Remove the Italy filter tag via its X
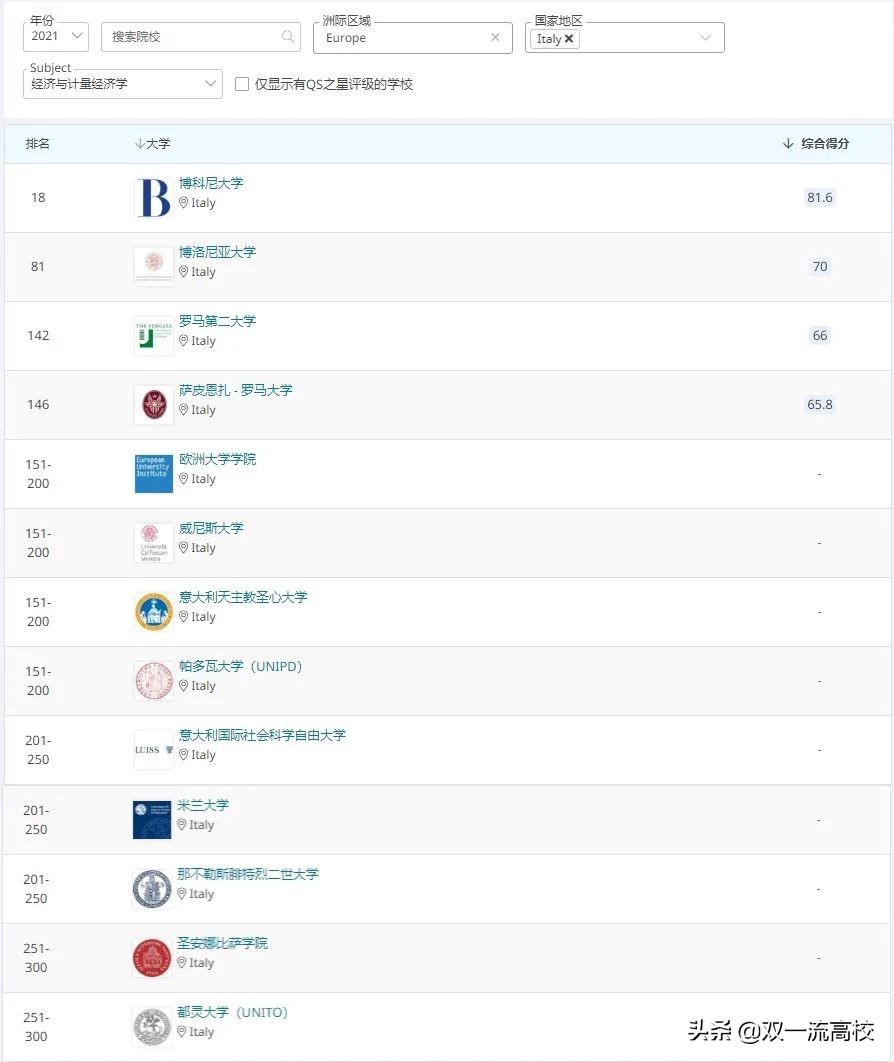Viewport: 894px width, 1062px height. (568, 38)
